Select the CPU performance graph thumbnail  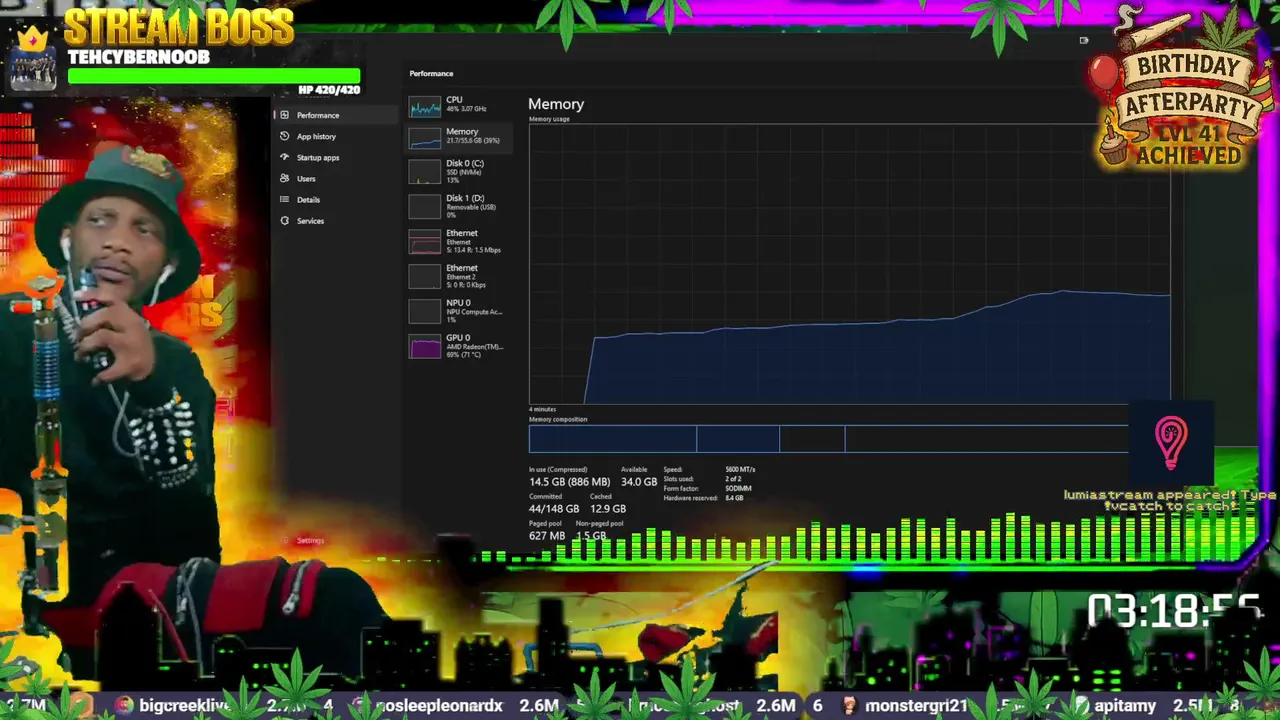425,106
